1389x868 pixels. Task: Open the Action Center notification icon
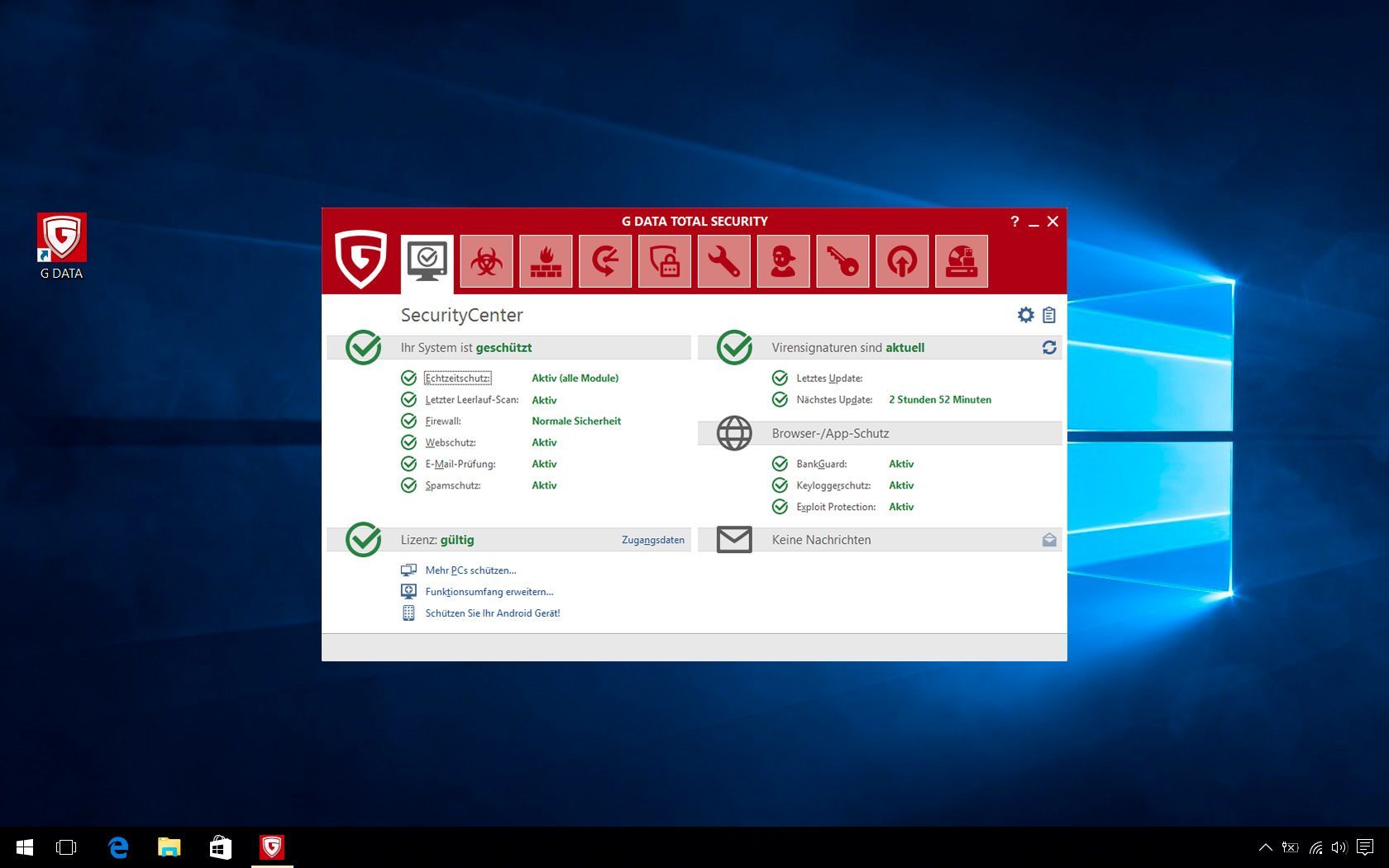pos(1365,847)
